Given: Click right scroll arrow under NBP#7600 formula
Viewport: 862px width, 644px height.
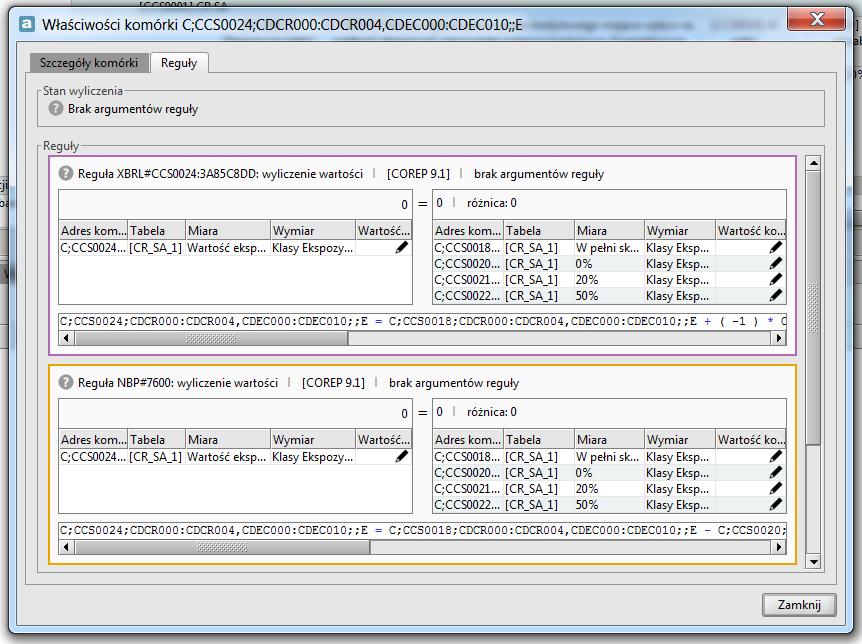Looking at the screenshot, I should click(778, 547).
